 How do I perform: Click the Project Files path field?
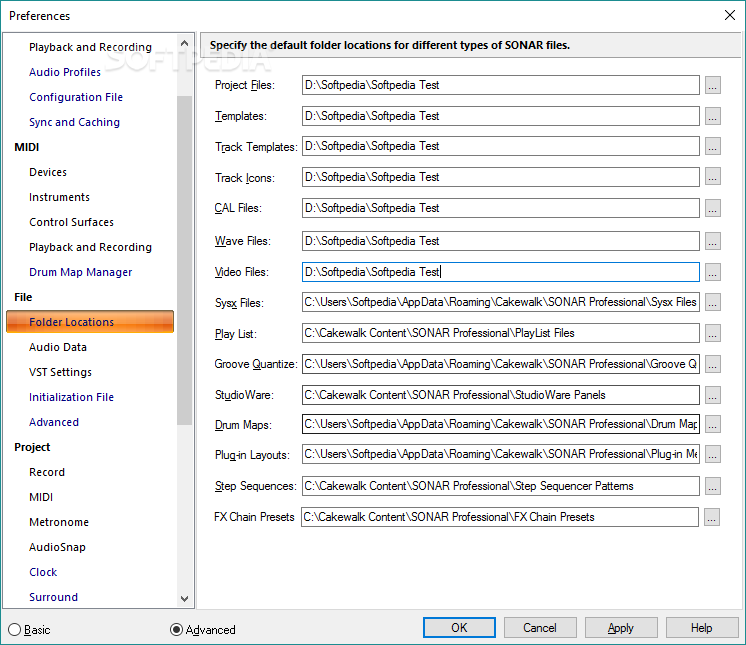(x=501, y=85)
